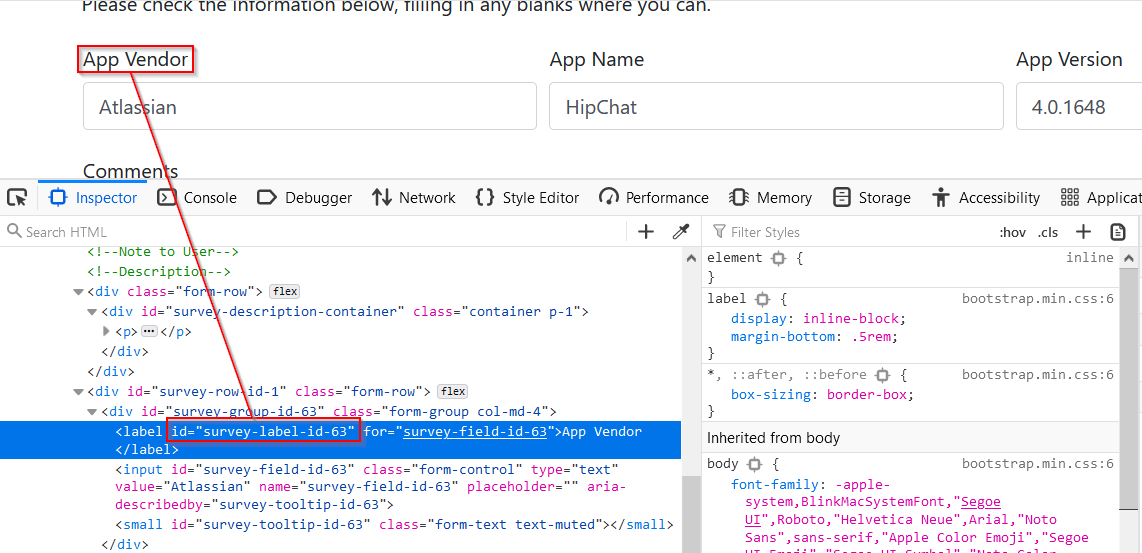
Task: Activate the pick-an-element tool in DevTools
Action: tap(17, 197)
